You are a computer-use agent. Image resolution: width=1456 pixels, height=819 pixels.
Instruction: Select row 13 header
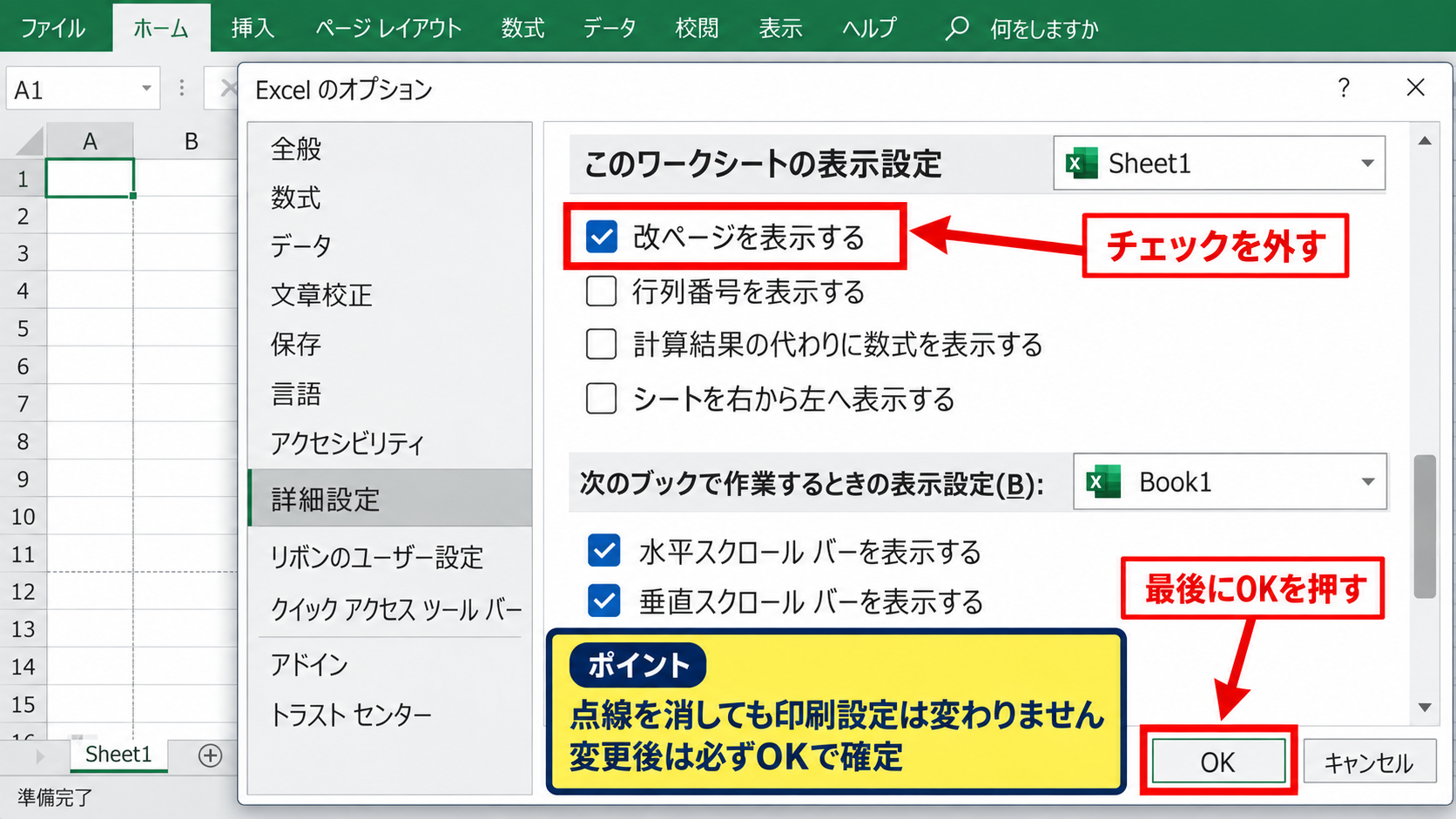(x=23, y=628)
